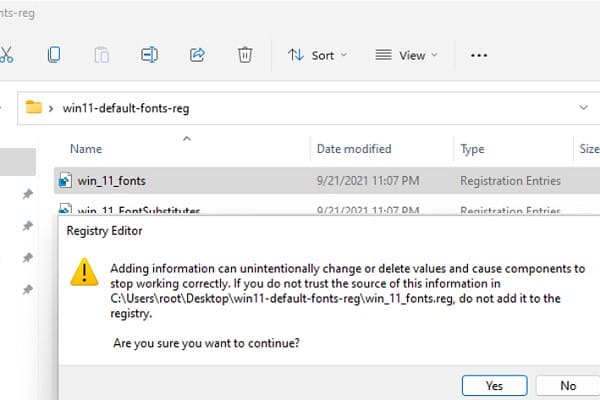Viewport: 600px width, 400px height.
Task: Click the Delete trash can icon
Action: (x=245, y=55)
